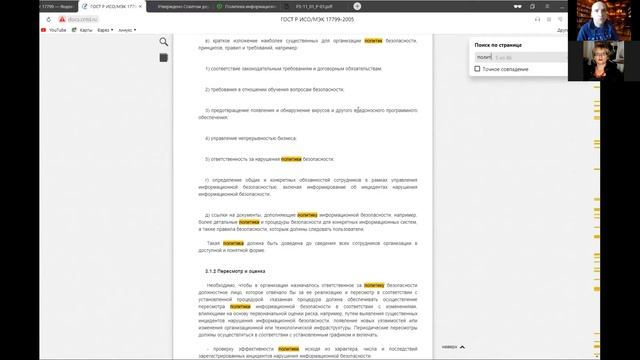The image size is (640, 360).
Task: Open the Карты bookmark
Action: (82, 30)
